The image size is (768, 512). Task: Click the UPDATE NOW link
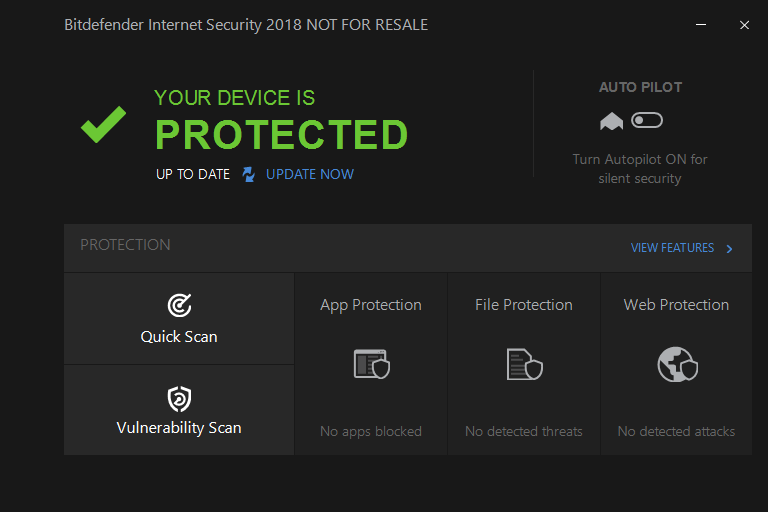click(310, 174)
